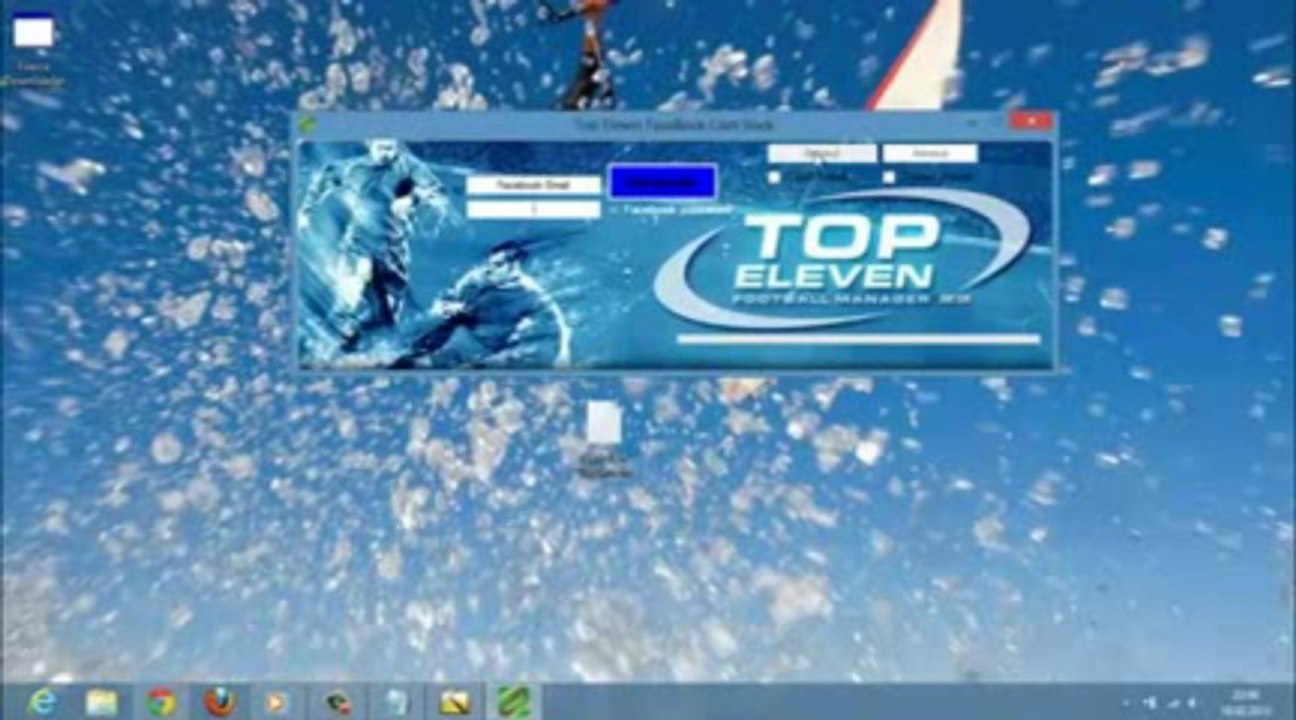Image resolution: width=1296 pixels, height=720 pixels.
Task: Click the Facebook Email input field
Action: [533, 185]
